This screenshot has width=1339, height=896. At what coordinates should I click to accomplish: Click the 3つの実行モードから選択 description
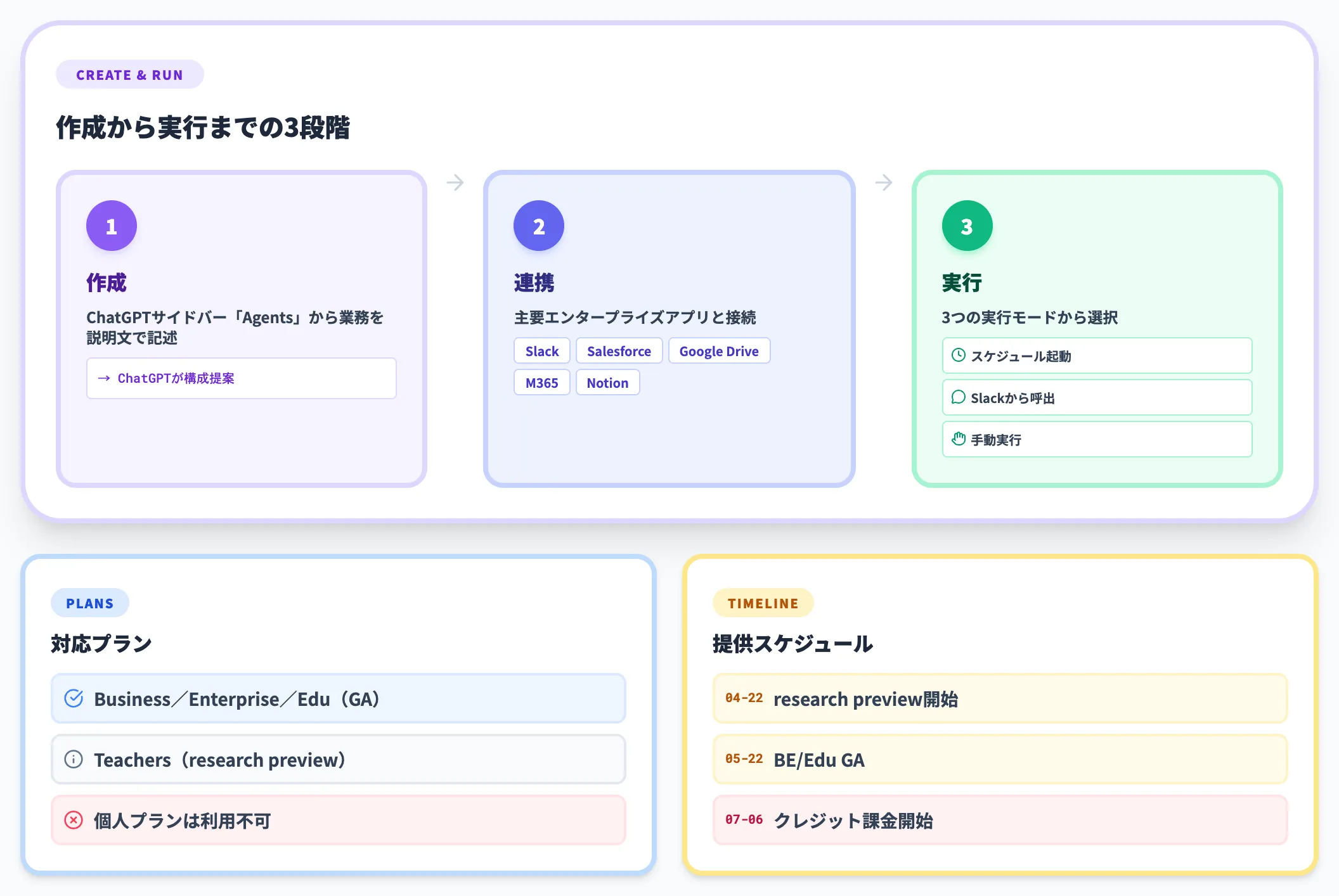[x=1030, y=317]
